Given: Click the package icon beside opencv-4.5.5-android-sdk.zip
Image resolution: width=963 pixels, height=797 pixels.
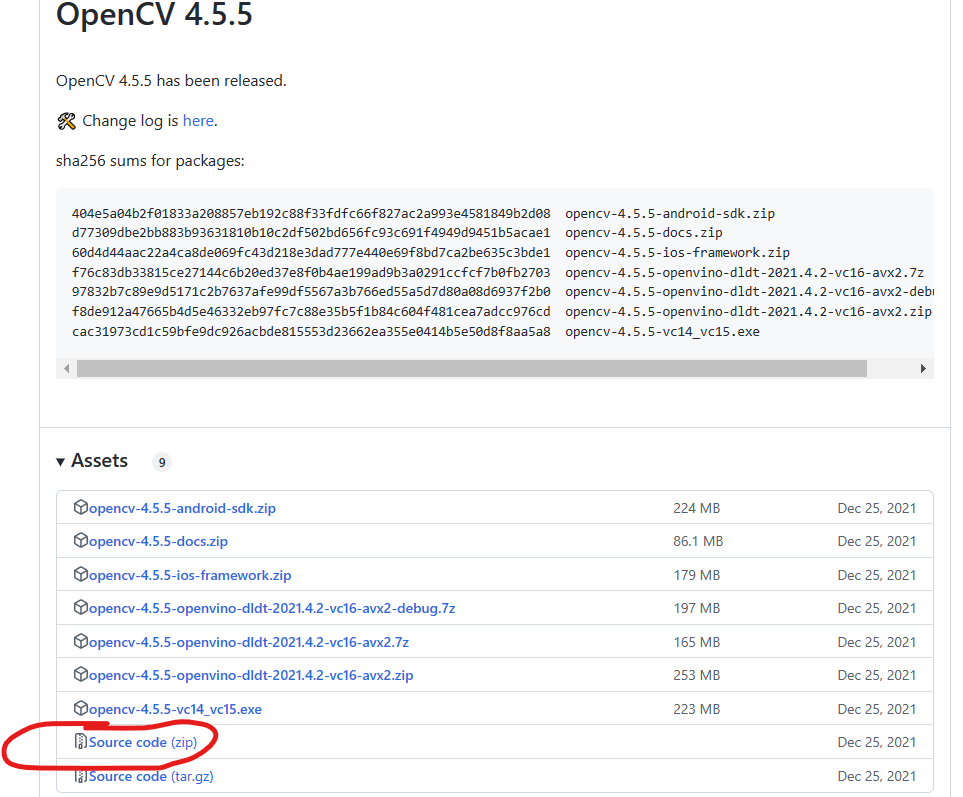Looking at the screenshot, I should coord(81,507).
